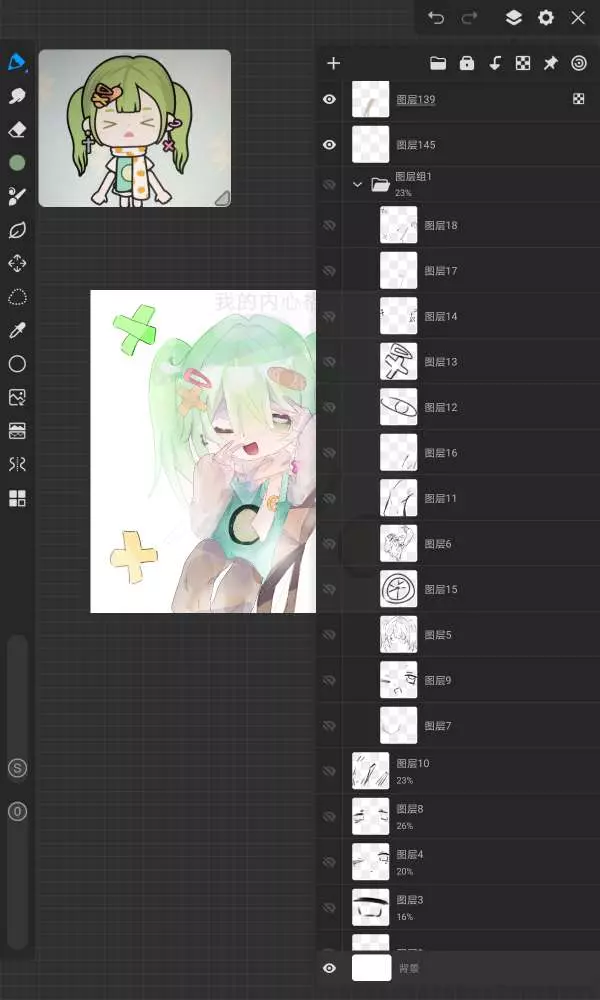Toggle the symmetry tool
600x1000 pixels.
coord(17,464)
